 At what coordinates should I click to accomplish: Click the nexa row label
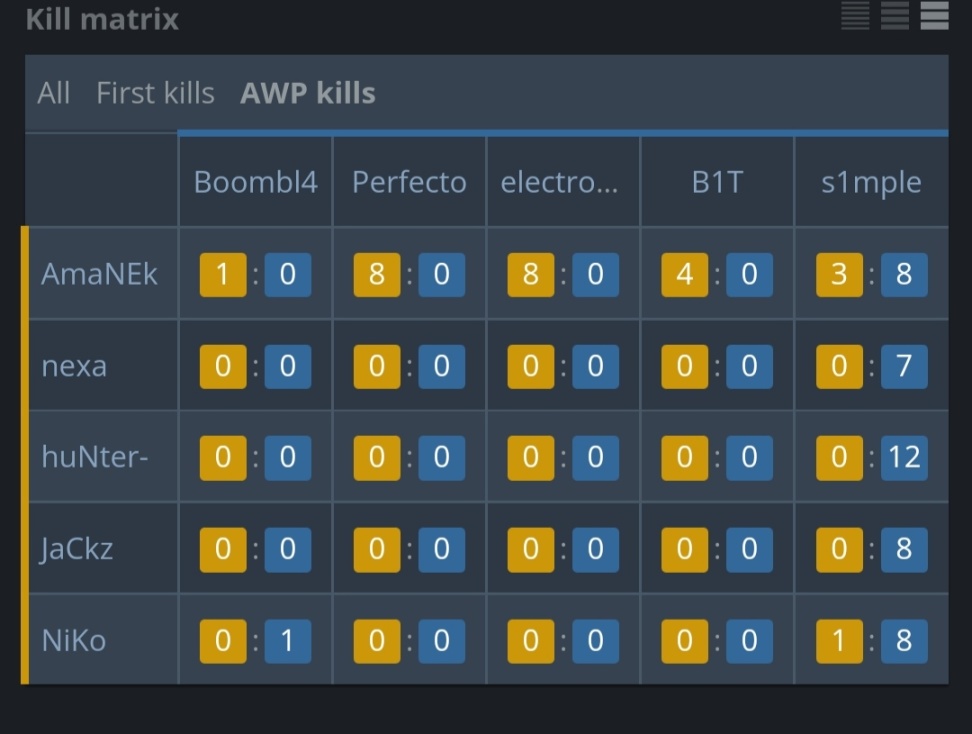pyautogui.click(x=74, y=366)
